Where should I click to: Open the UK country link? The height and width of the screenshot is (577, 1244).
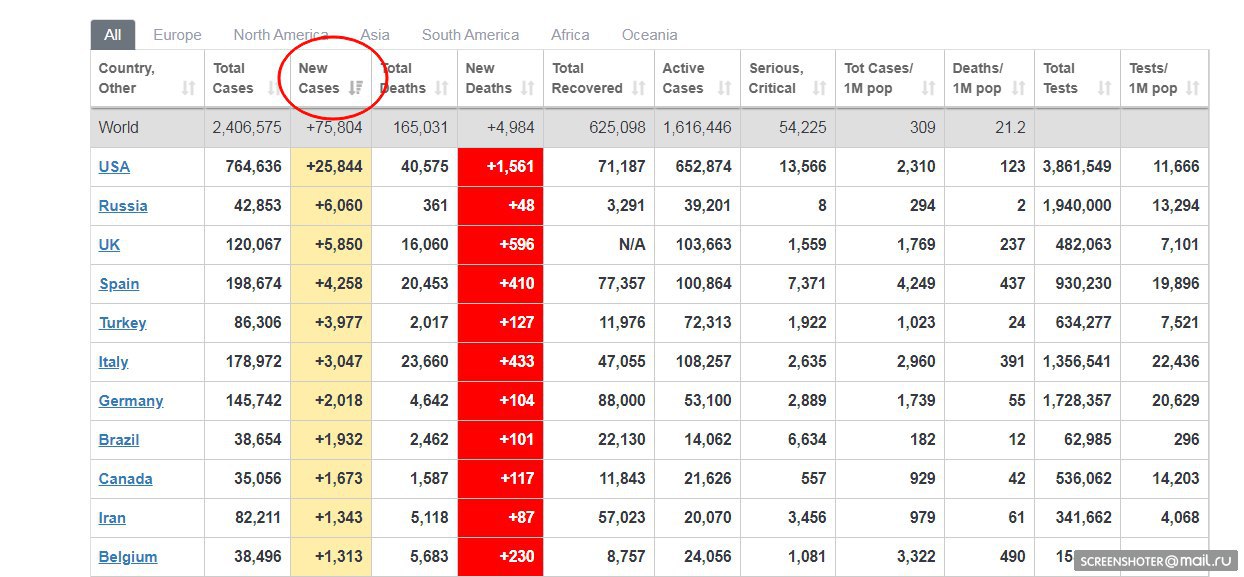click(109, 245)
